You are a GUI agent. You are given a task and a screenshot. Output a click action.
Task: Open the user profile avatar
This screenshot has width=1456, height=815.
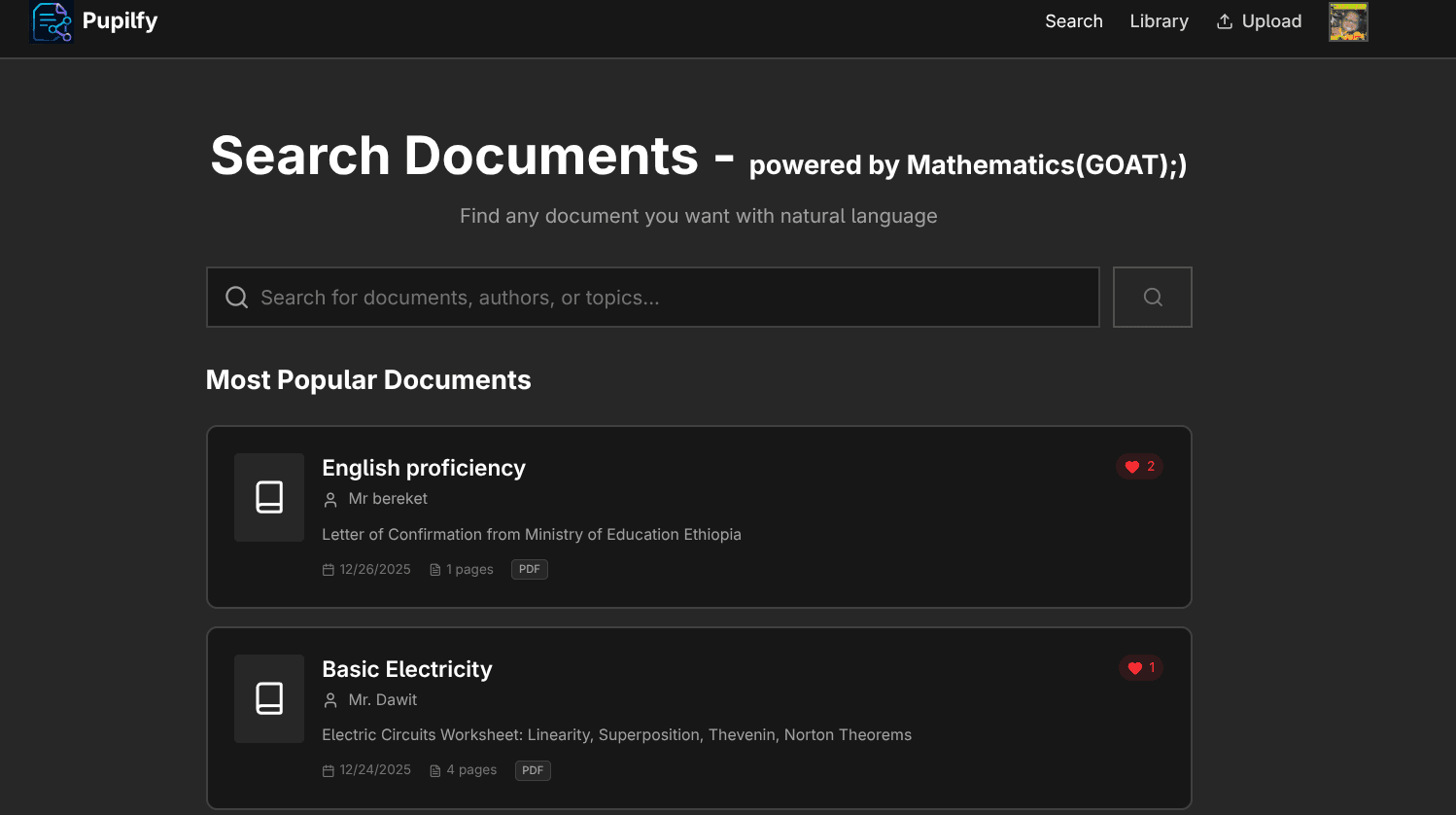tap(1348, 21)
